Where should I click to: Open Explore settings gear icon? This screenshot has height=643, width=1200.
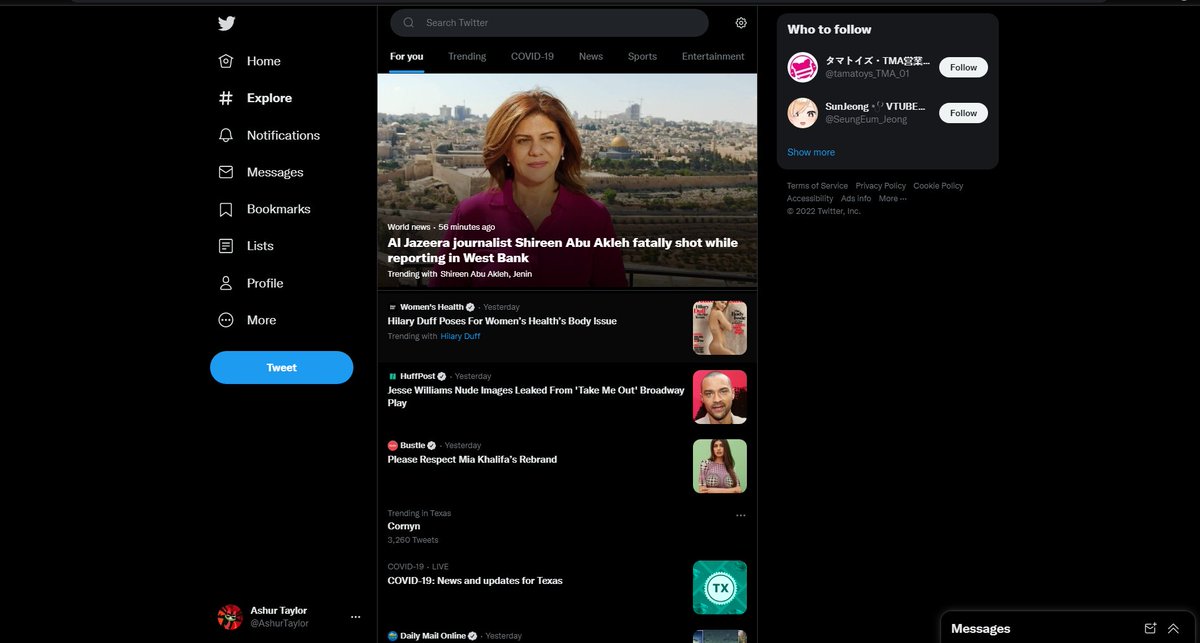(741, 23)
